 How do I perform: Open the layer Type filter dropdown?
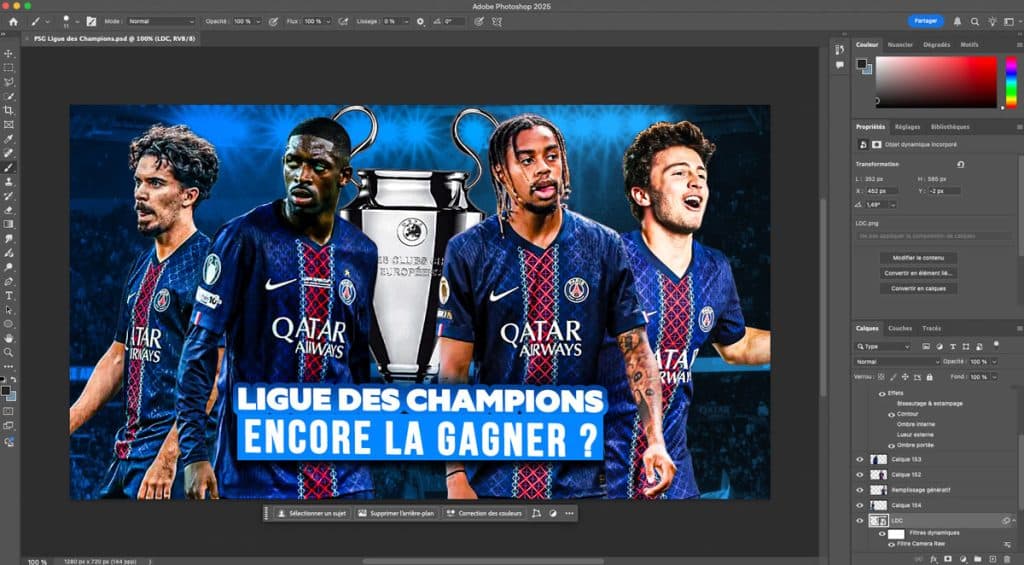(x=884, y=347)
